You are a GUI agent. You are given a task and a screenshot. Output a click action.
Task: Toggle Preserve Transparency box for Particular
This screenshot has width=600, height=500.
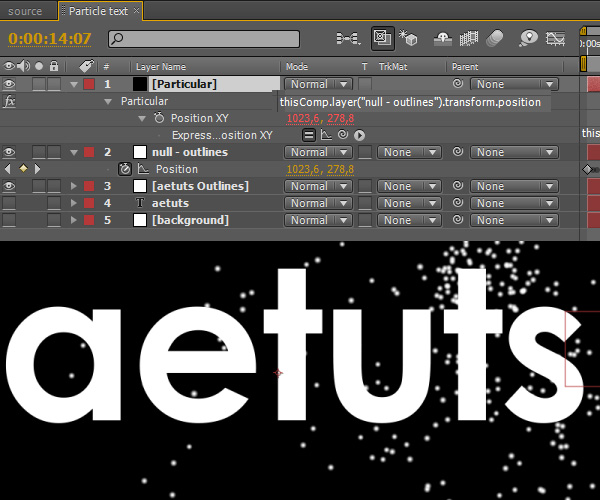[x=365, y=84]
